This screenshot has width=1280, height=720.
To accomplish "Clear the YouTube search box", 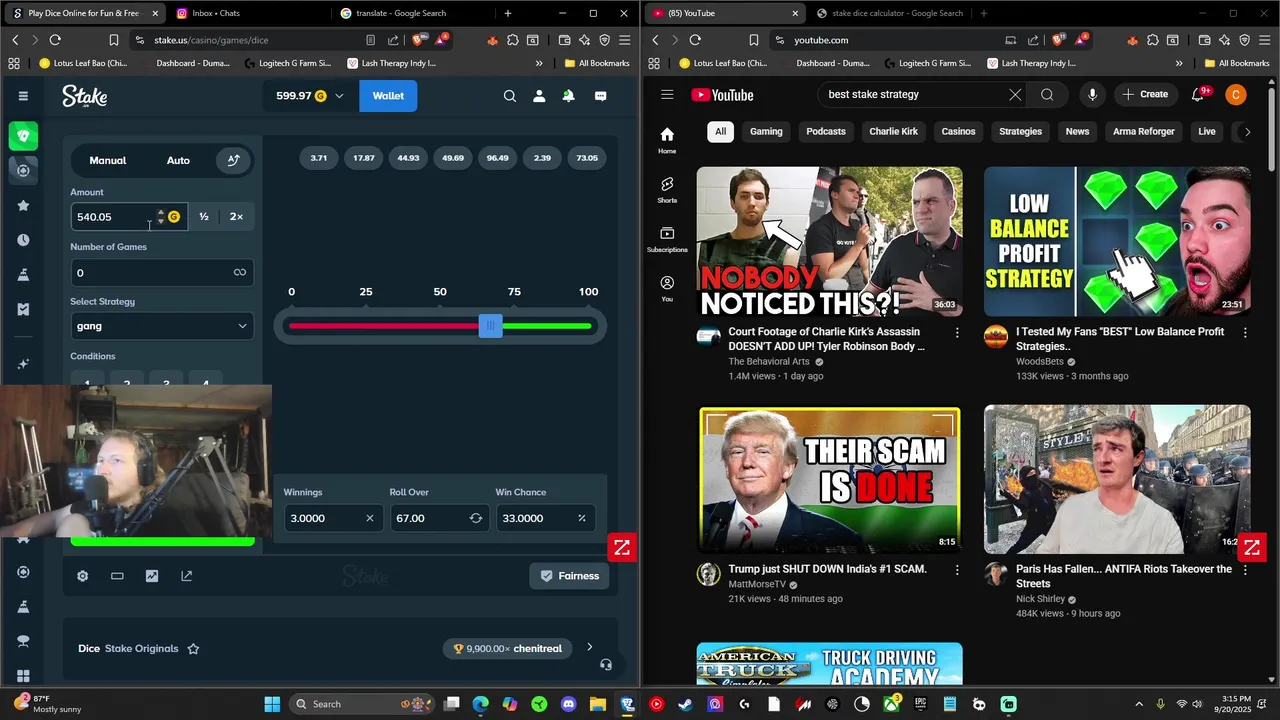I will (1015, 95).
